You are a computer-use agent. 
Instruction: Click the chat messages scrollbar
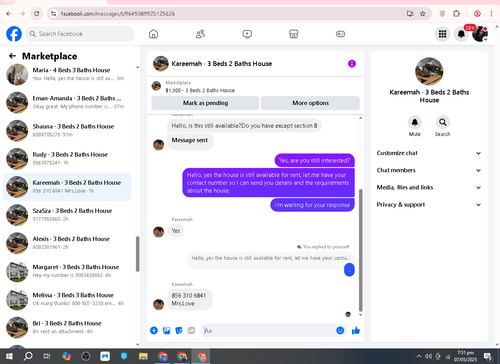pyautogui.click(x=360, y=250)
